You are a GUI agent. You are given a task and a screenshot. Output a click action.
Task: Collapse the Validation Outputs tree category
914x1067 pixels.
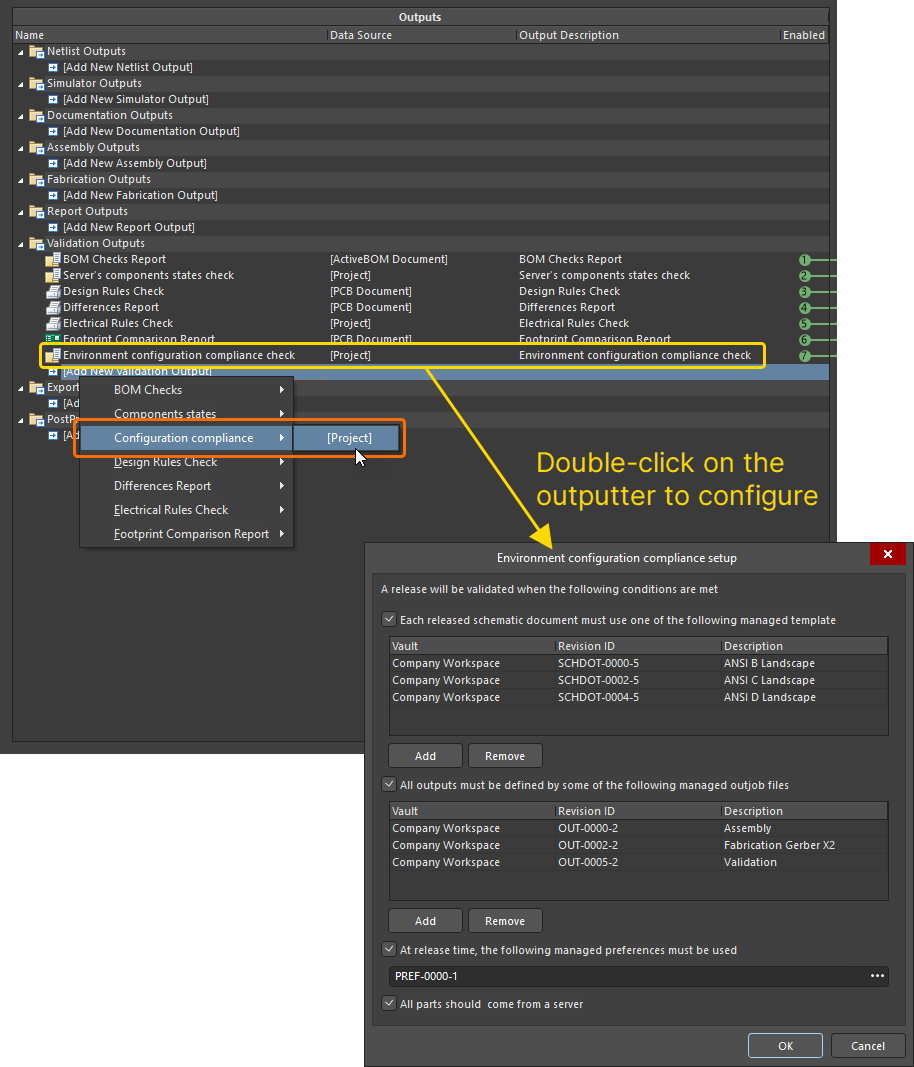[21, 243]
